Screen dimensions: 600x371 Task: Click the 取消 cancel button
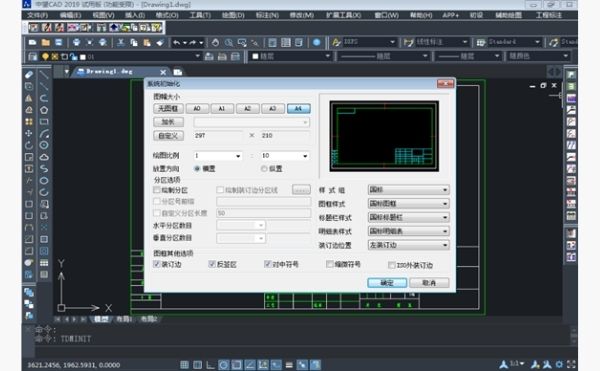(429, 283)
